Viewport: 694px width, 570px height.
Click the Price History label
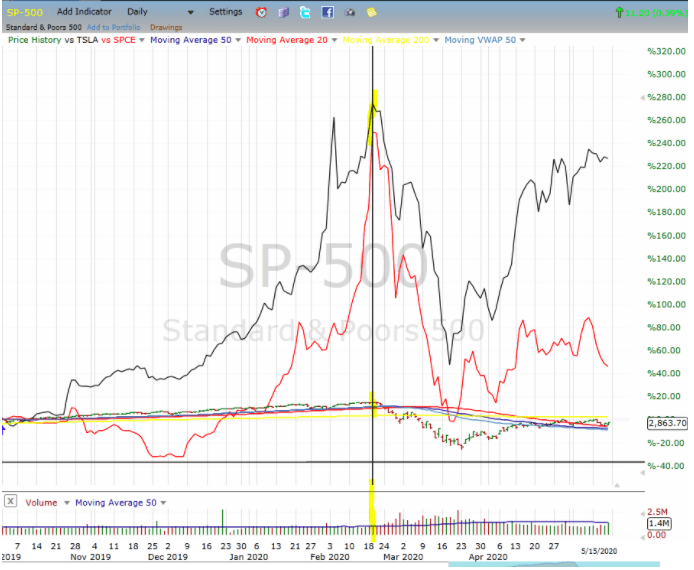click(35, 40)
